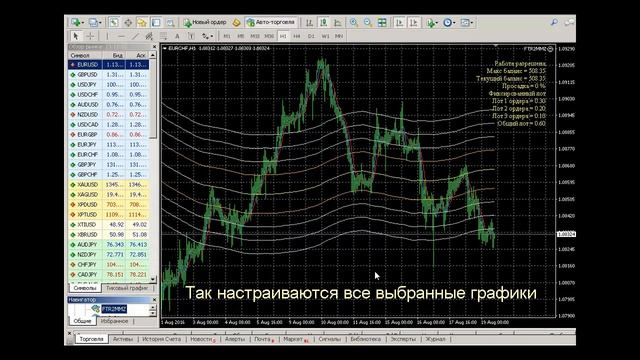Switch to line chart icon
Screen dimensions: 640x360
[x=338, y=22]
